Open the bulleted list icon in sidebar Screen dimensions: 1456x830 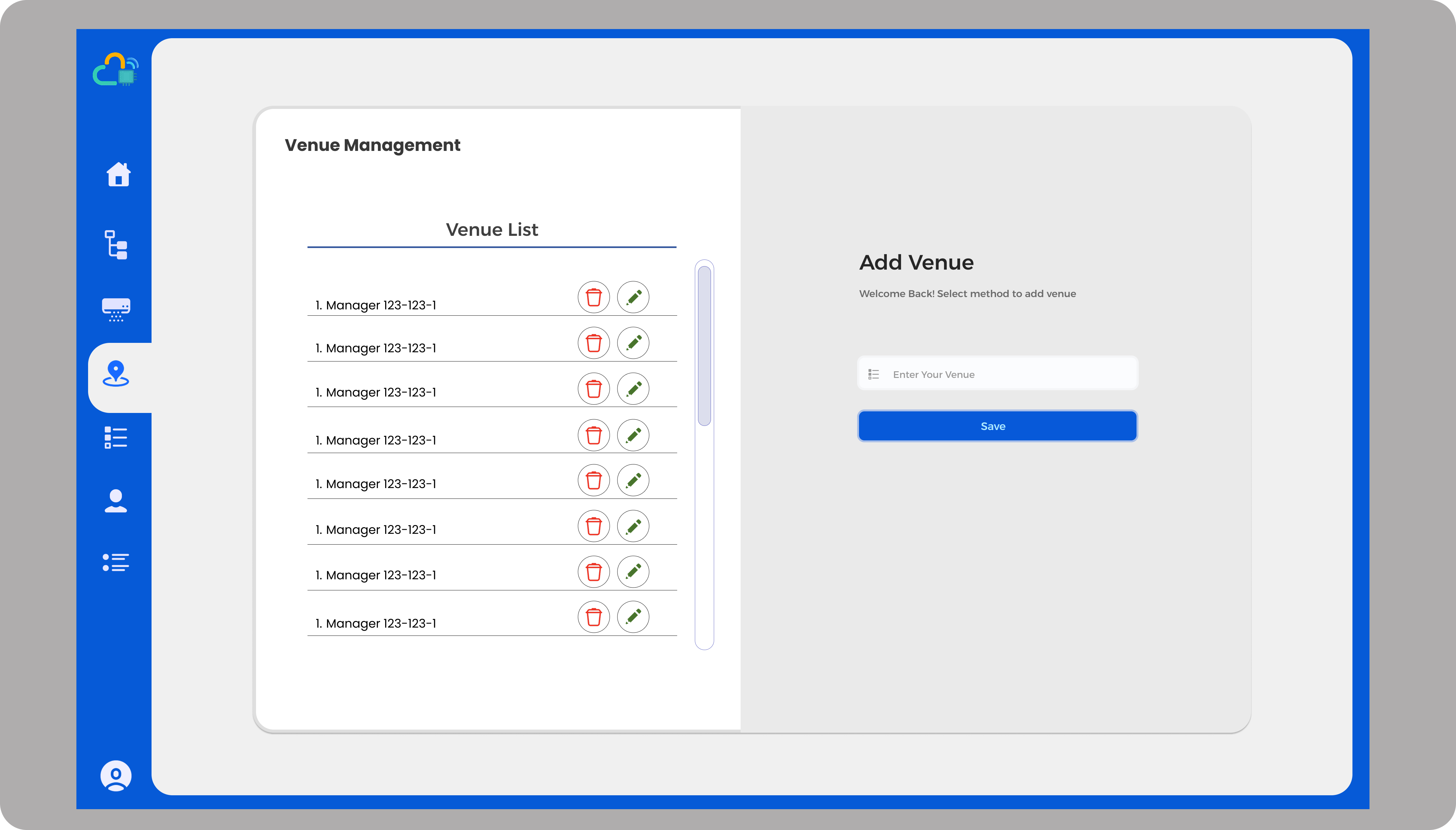116,562
